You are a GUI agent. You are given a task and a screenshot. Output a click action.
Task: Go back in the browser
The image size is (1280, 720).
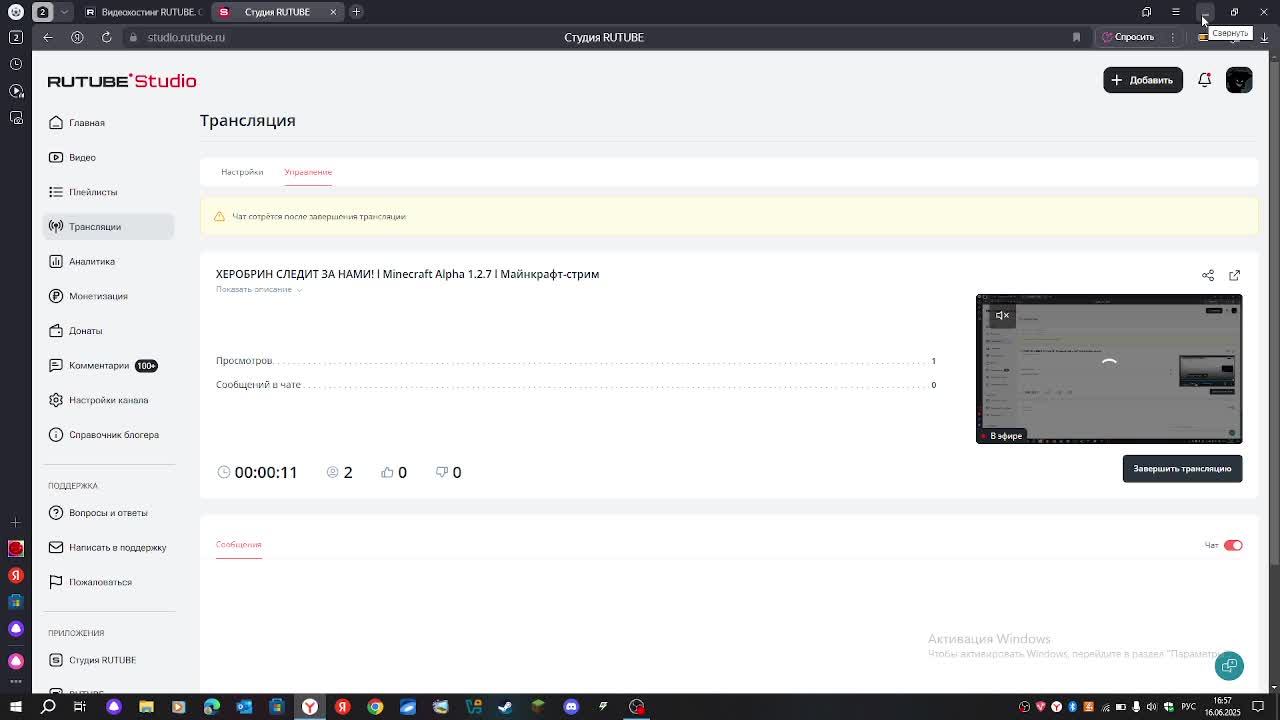(48, 37)
